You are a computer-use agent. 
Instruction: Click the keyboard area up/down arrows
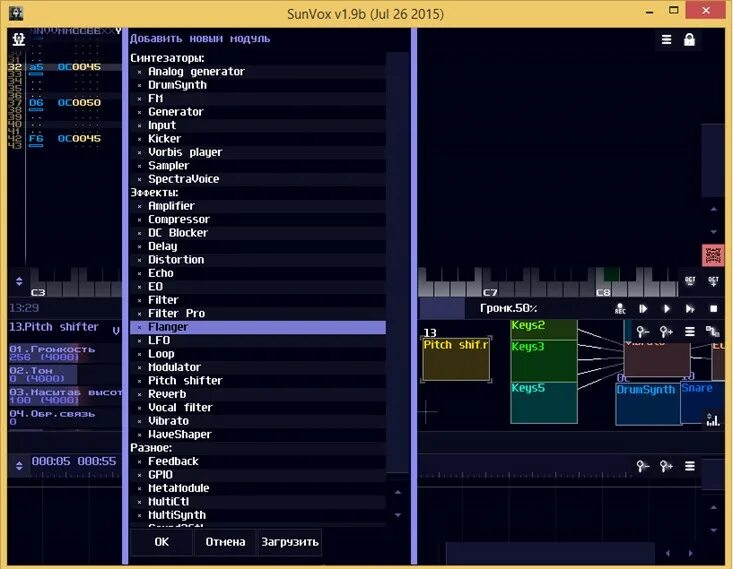[19, 281]
